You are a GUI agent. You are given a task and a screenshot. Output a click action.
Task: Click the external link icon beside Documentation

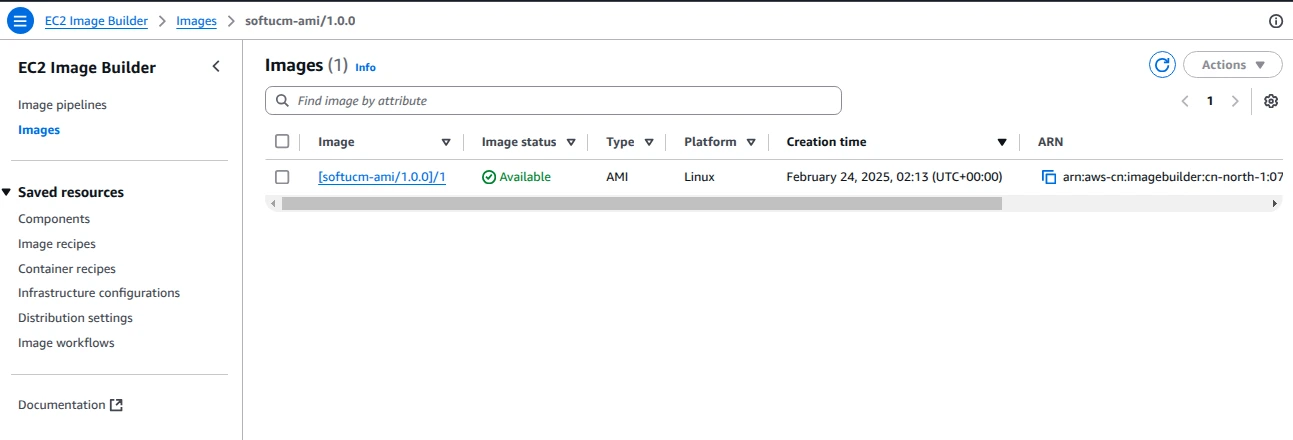click(x=116, y=405)
